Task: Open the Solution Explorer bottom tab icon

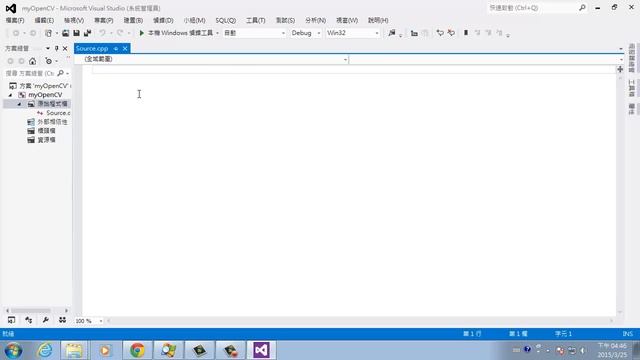Action: [x=11, y=320]
